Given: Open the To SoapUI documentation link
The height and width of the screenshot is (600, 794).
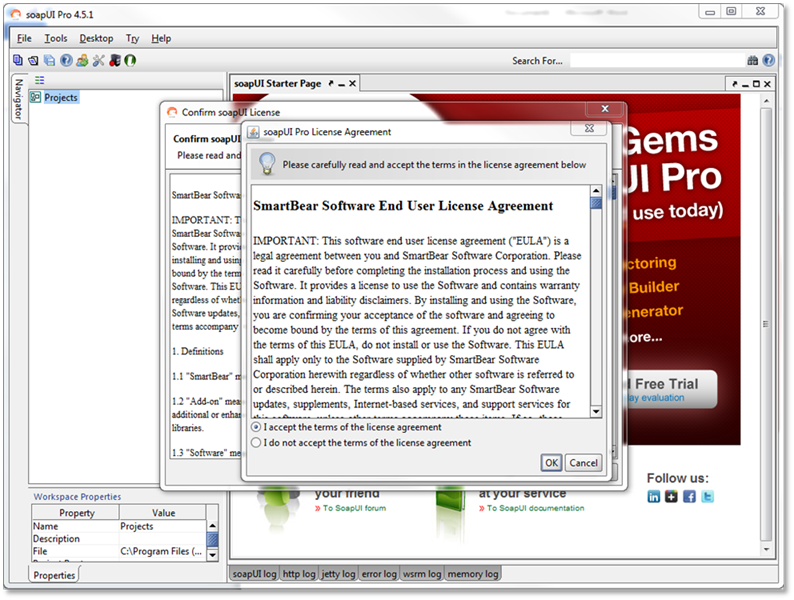Looking at the screenshot, I should [535, 509].
